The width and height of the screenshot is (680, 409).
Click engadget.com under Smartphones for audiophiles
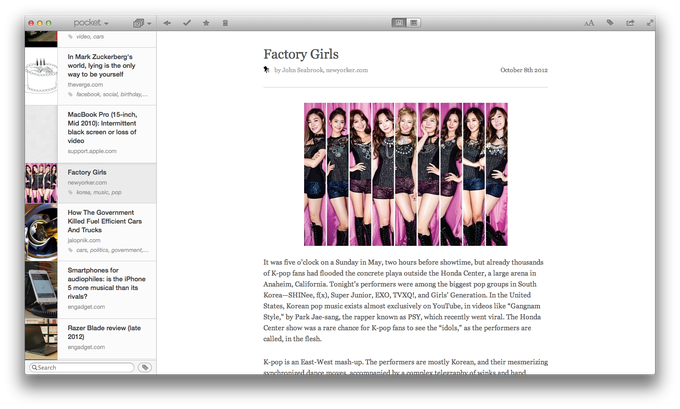[x=86, y=307]
